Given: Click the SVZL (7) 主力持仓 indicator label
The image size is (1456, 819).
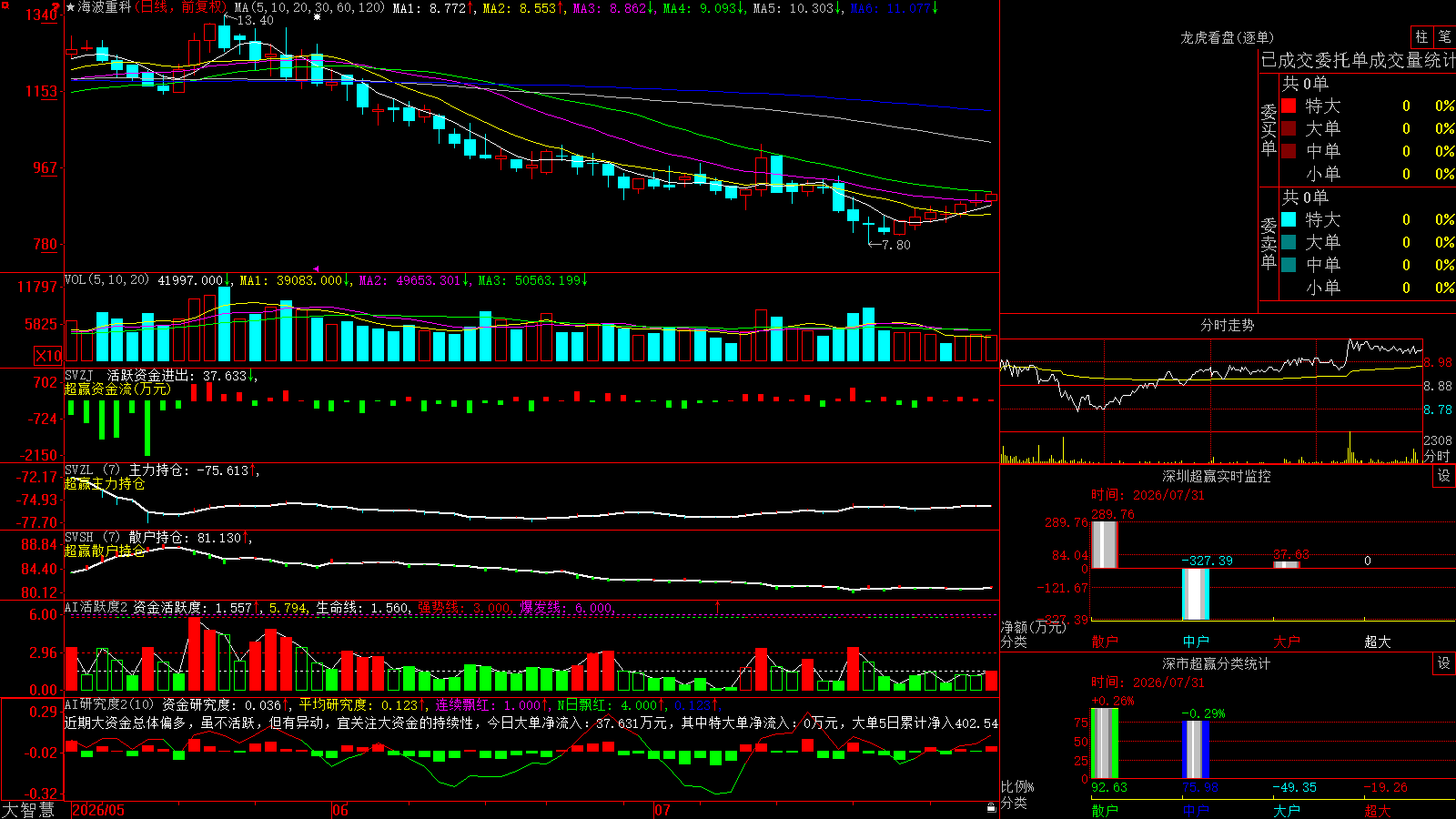Looking at the screenshot, I should [126, 470].
